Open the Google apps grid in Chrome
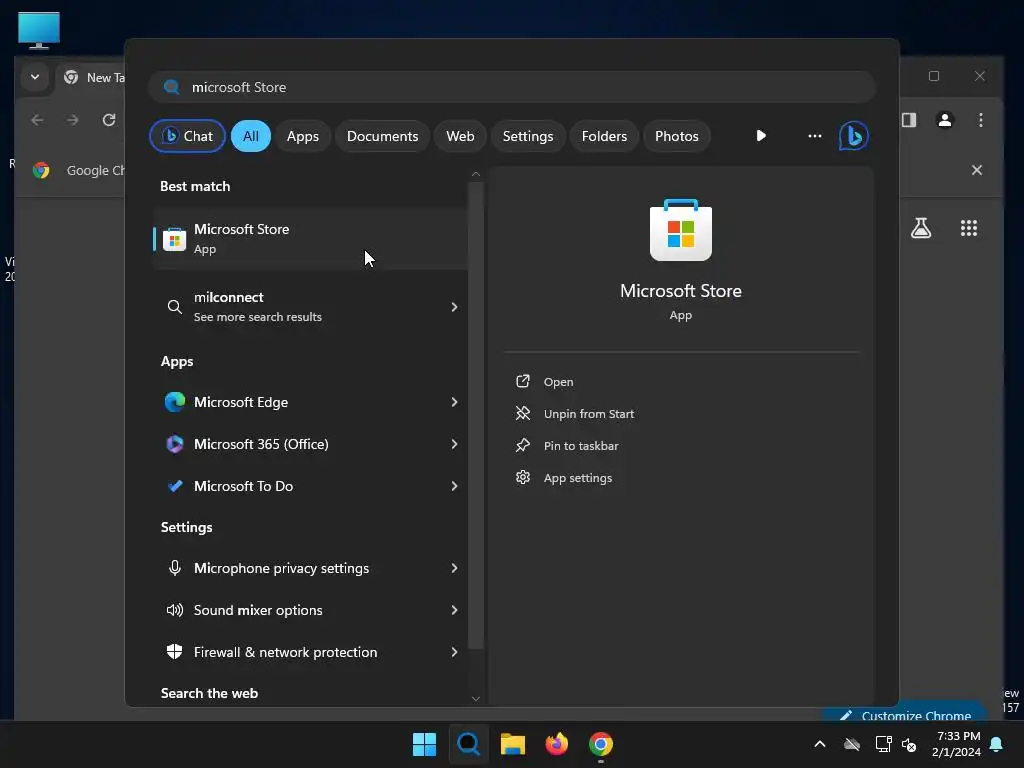Viewport: 1024px width, 768px height. point(968,228)
